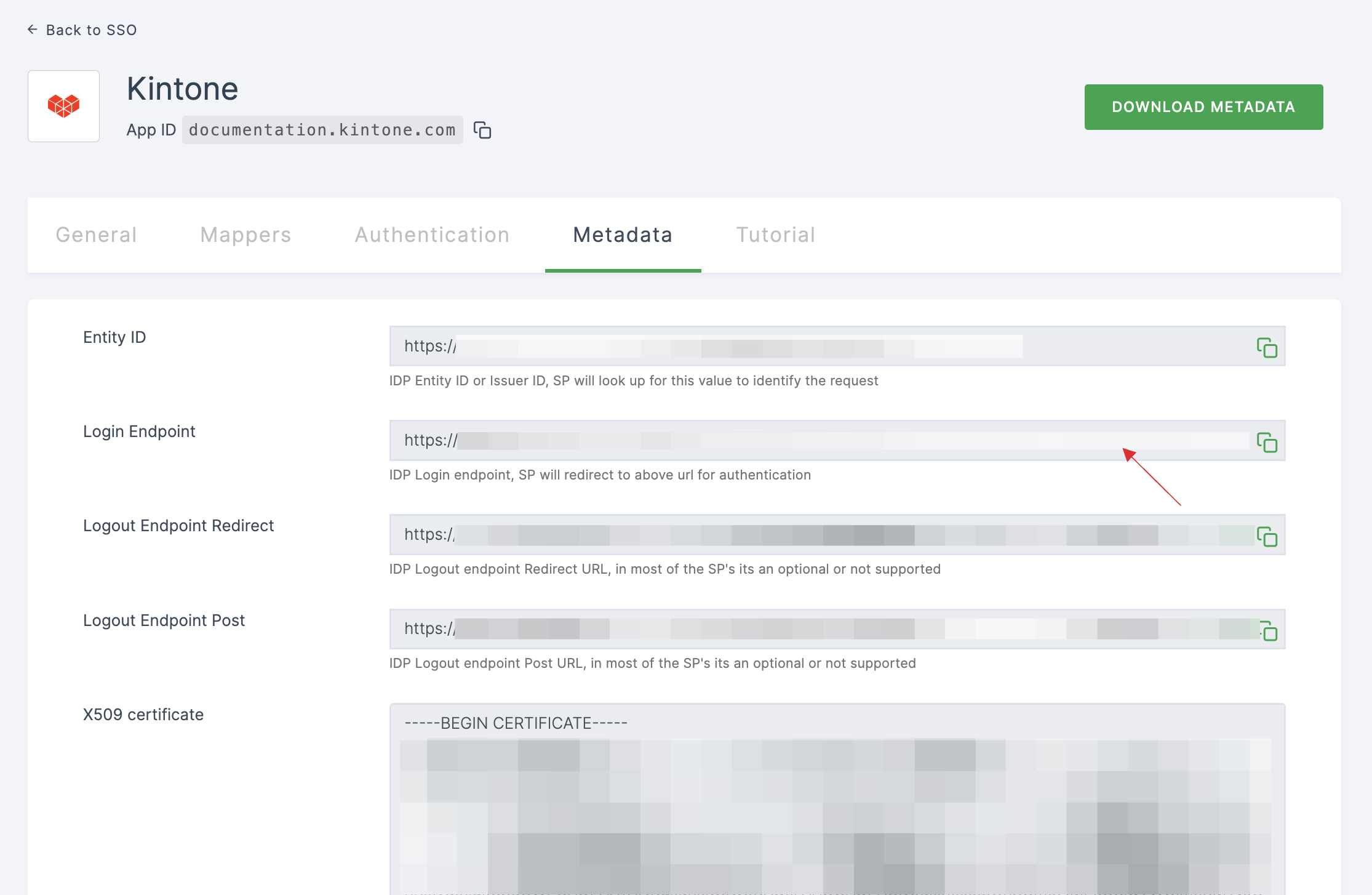Image resolution: width=1372 pixels, height=895 pixels.
Task: Copy the Login Endpoint URL
Action: [1267, 443]
